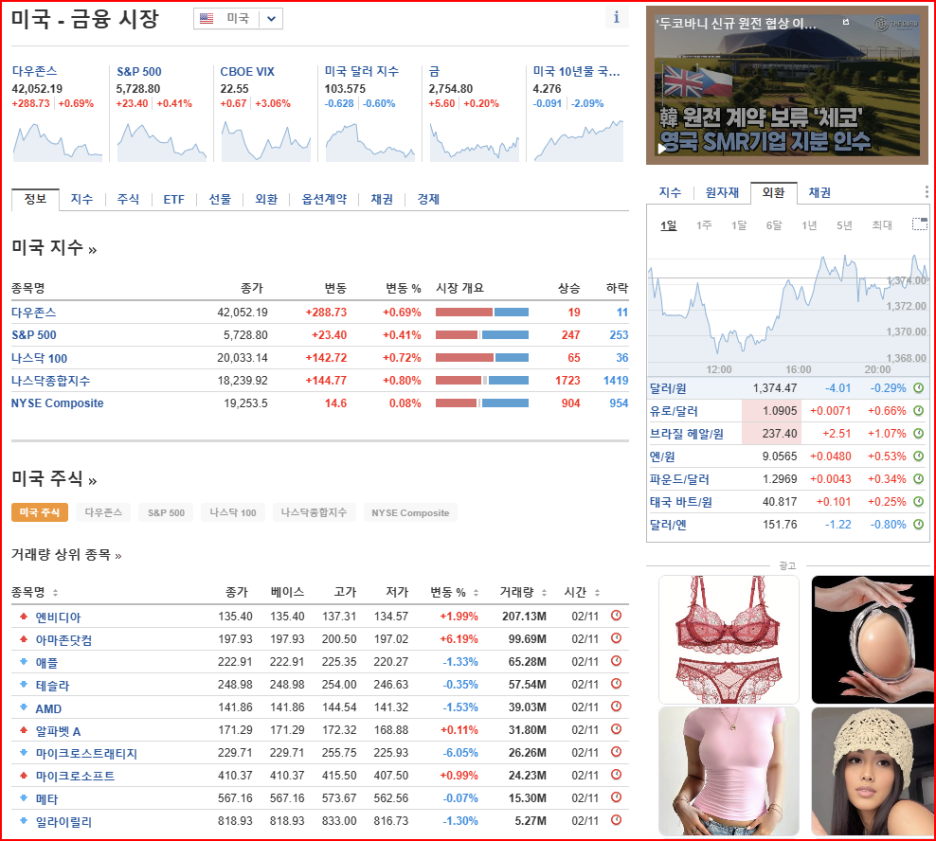Screen dimensions: 936x841
Task: Switch the forex chart to 1주 range
Action: tap(704, 225)
